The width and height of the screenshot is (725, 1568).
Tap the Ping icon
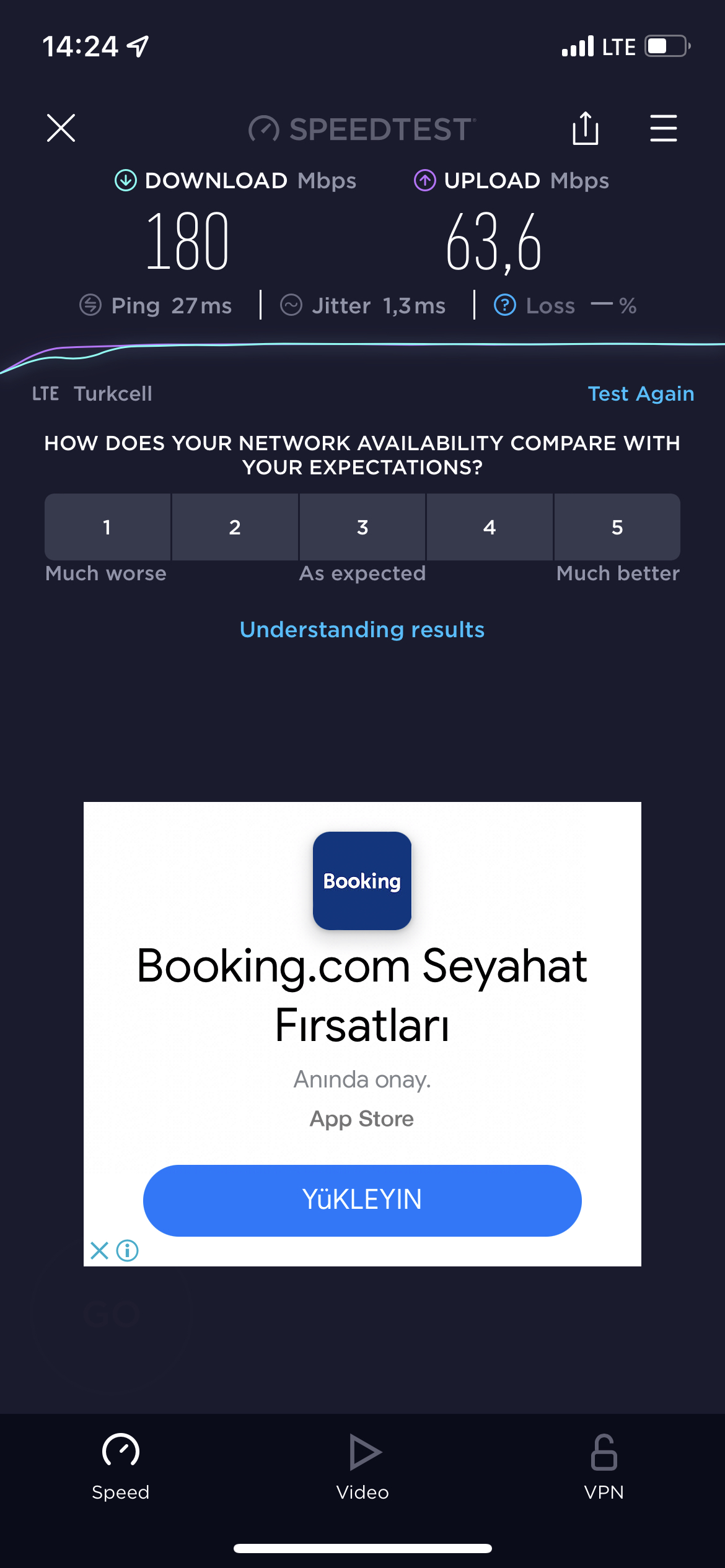[x=90, y=305]
